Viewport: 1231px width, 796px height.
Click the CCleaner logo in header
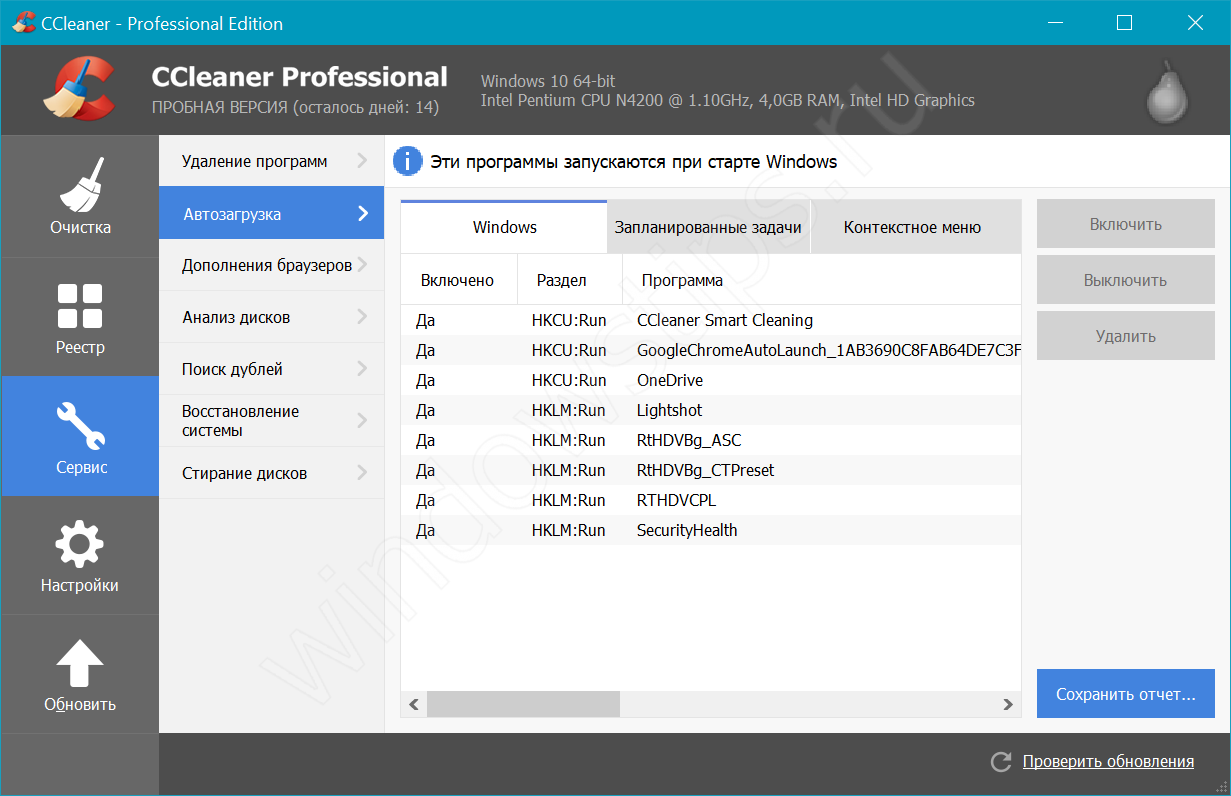coord(80,88)
